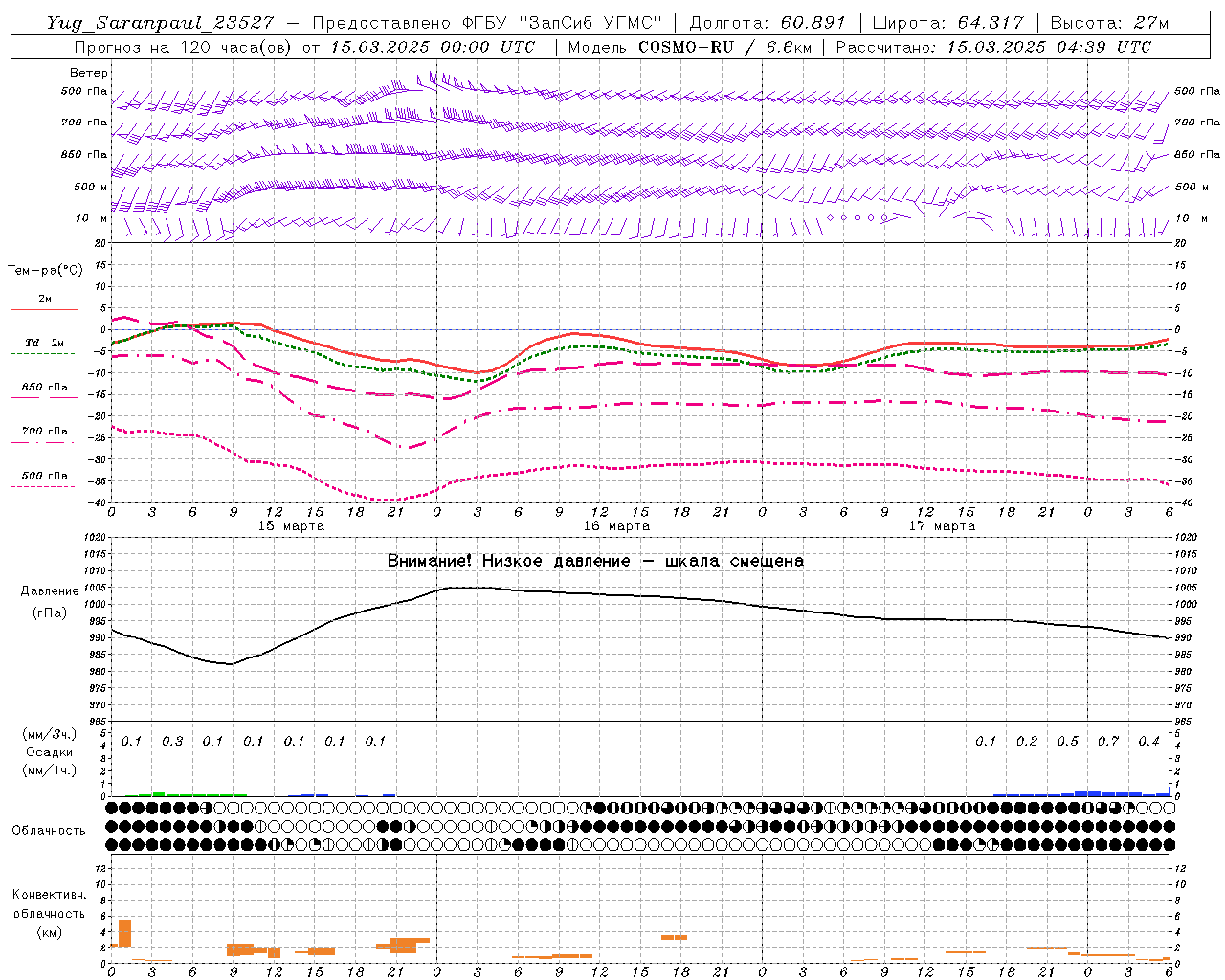Click the warning Внимание! Низкое давление – шкала смещена
This screenshot has height=980, width=1225.
595,561
